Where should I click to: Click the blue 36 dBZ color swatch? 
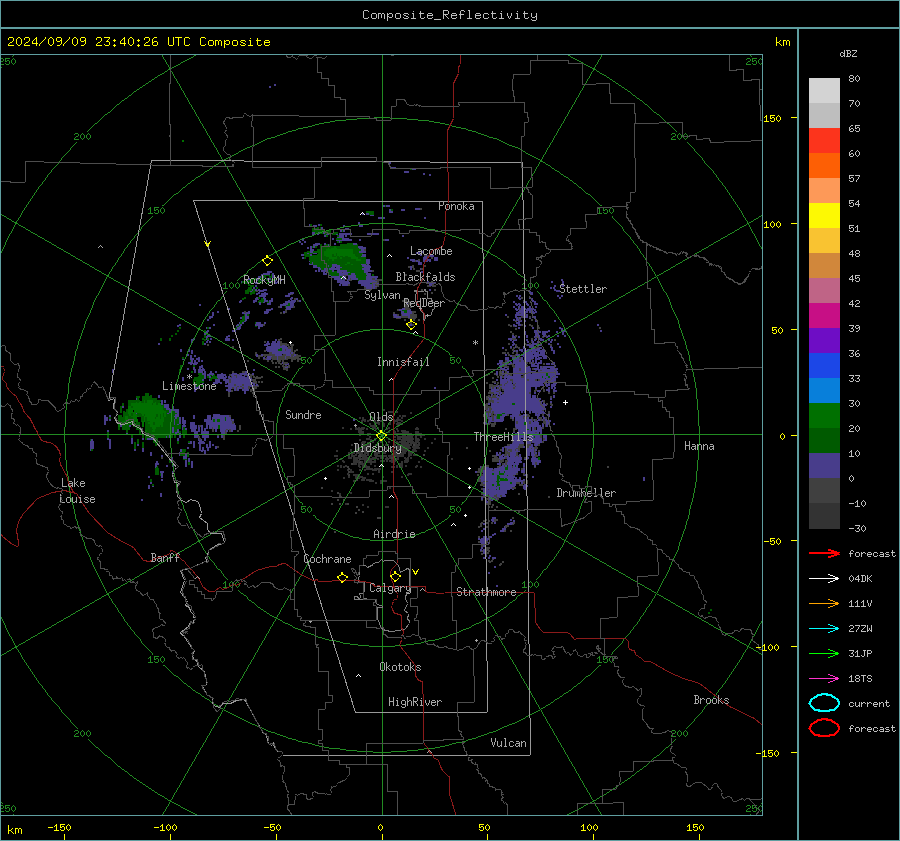pyautogui.click(x=824, y=365)
